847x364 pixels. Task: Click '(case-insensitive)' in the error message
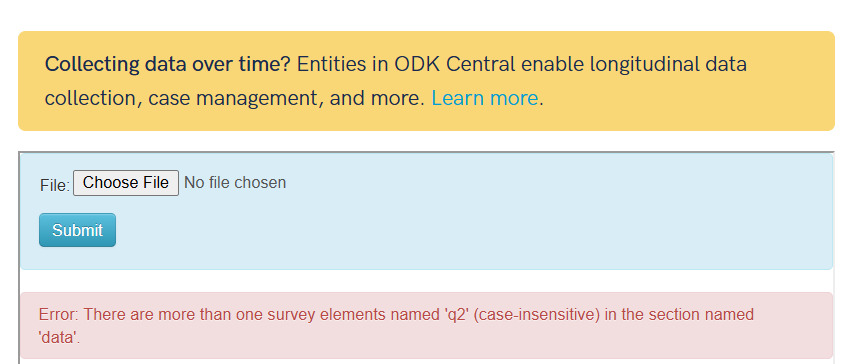point(537,314)
